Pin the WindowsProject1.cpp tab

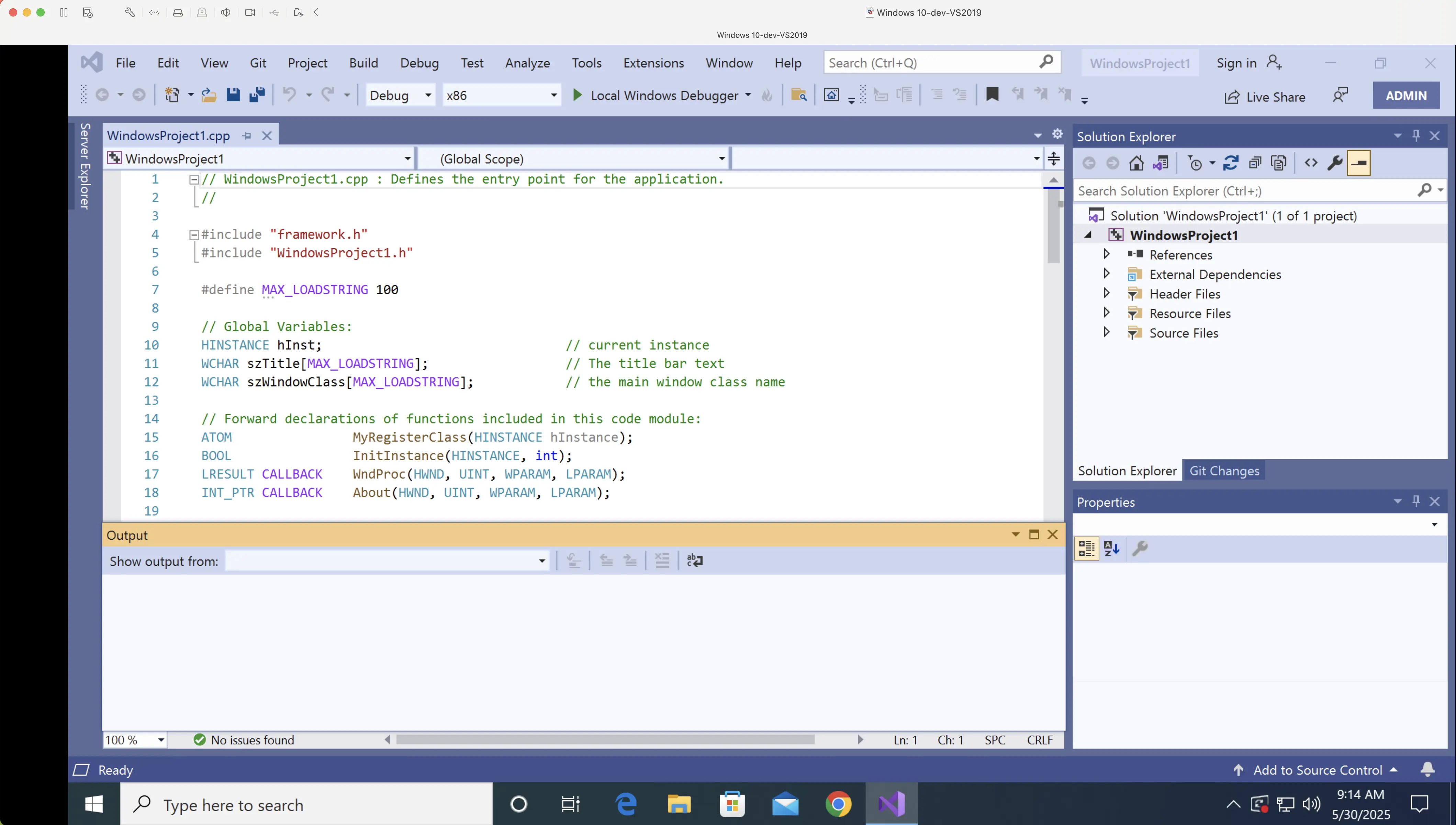[246, 136]
